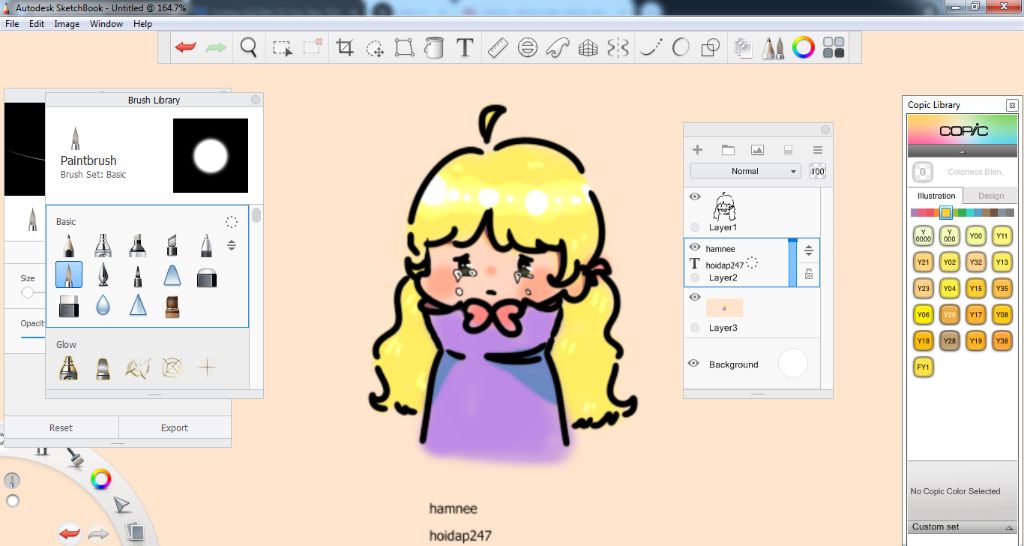The height and width of the screenshot is (546, 1024).
Task: Expand the Custom set arrow
Action: tap(1009, 527)
